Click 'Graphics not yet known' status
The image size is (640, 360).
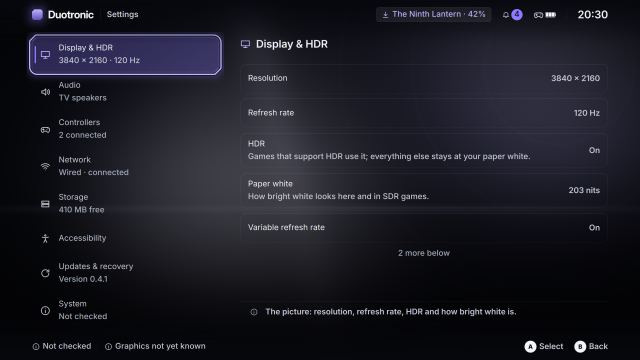160,346
